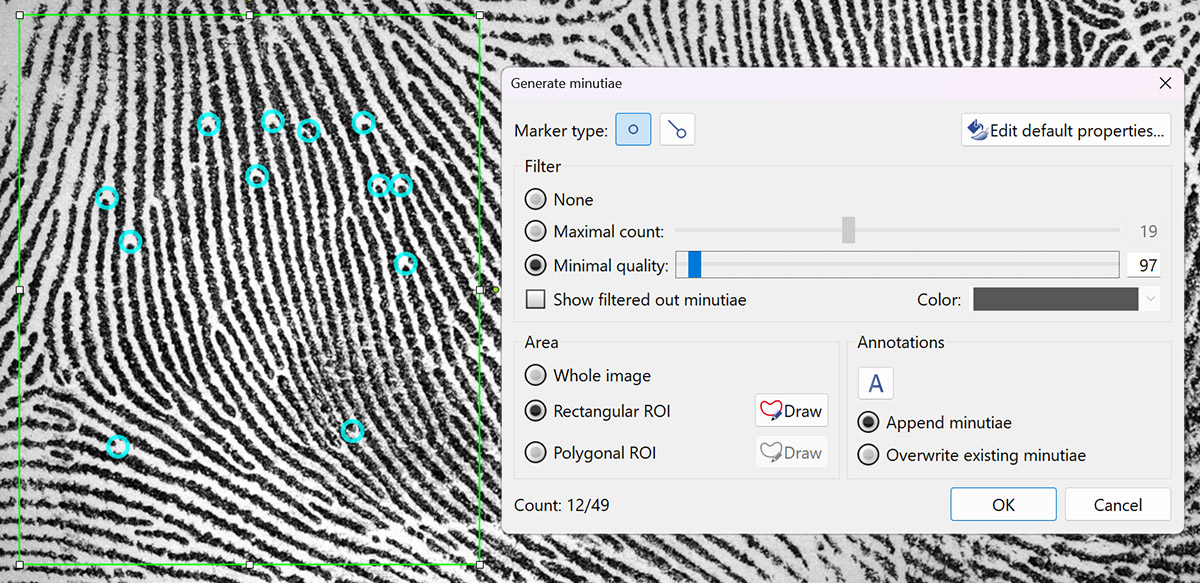Image resolution: width=1200 pixels, height=583 pixels.
Task: Close the Generate minutiae dialog
Action: tap(1165, 83)
